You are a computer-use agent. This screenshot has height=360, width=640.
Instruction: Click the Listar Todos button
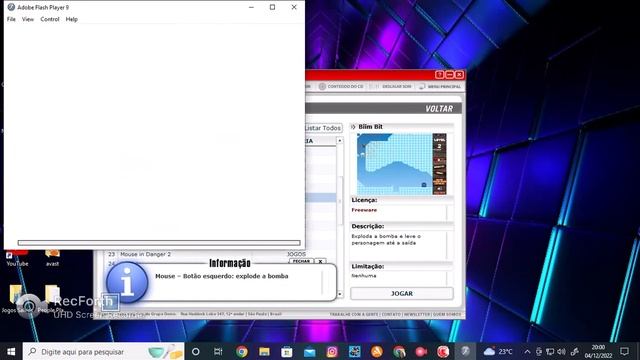tap(323, 128)
